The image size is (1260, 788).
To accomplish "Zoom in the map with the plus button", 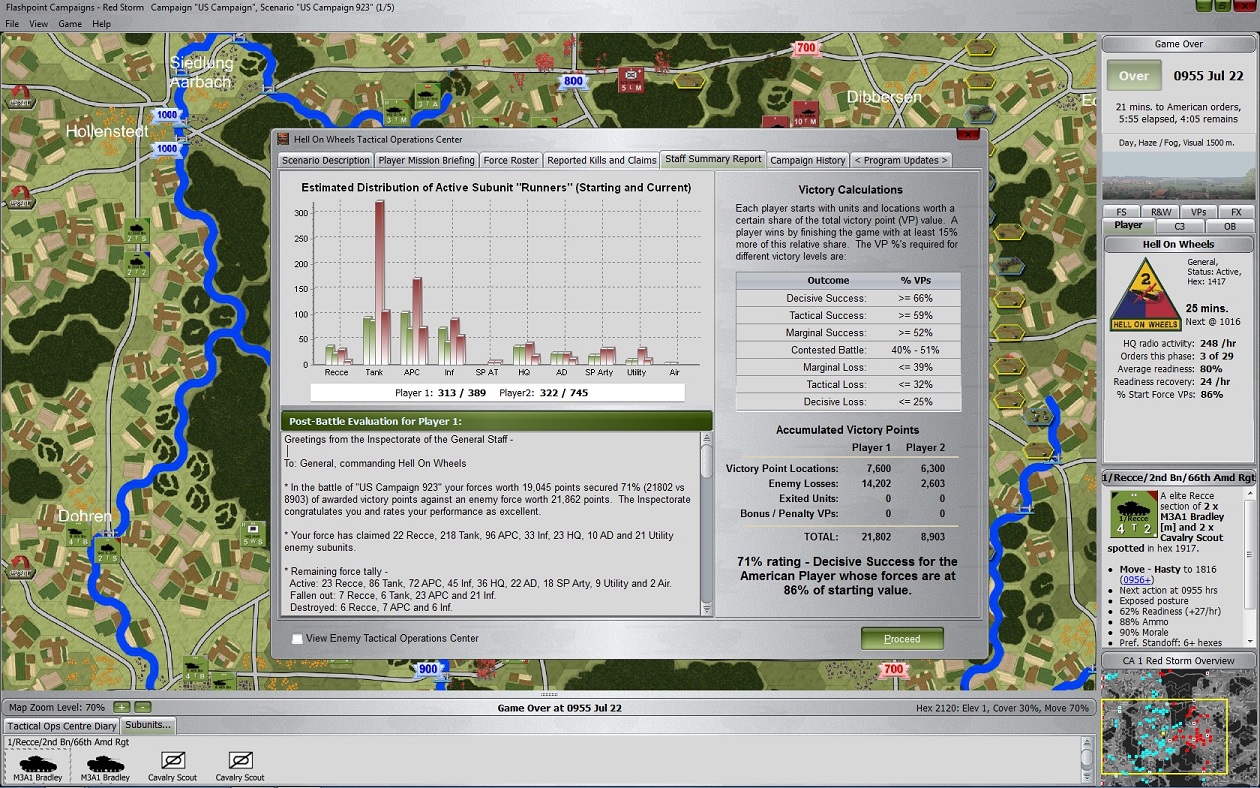I will 121,707.
